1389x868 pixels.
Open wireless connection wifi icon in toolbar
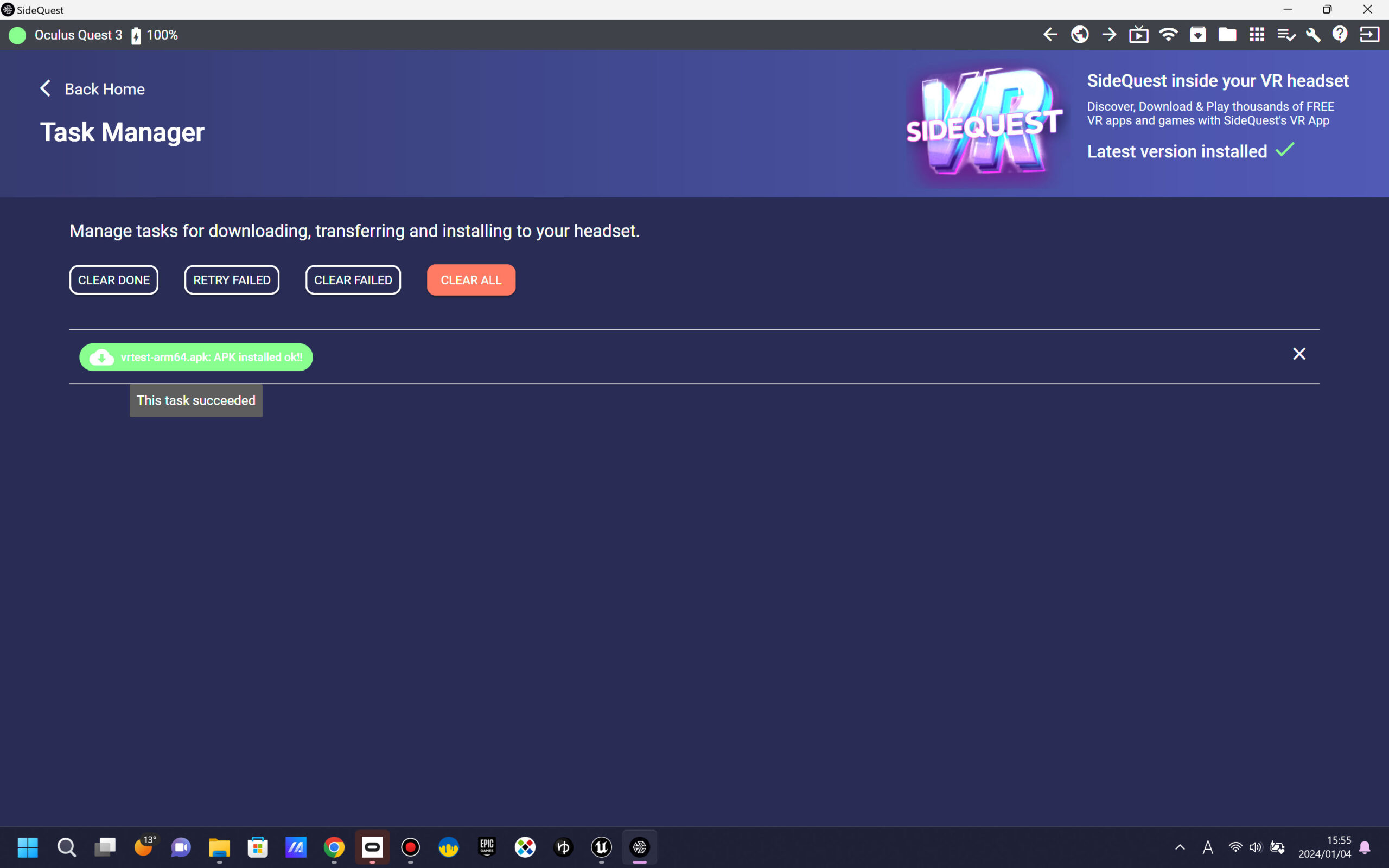pos(1168,34)
